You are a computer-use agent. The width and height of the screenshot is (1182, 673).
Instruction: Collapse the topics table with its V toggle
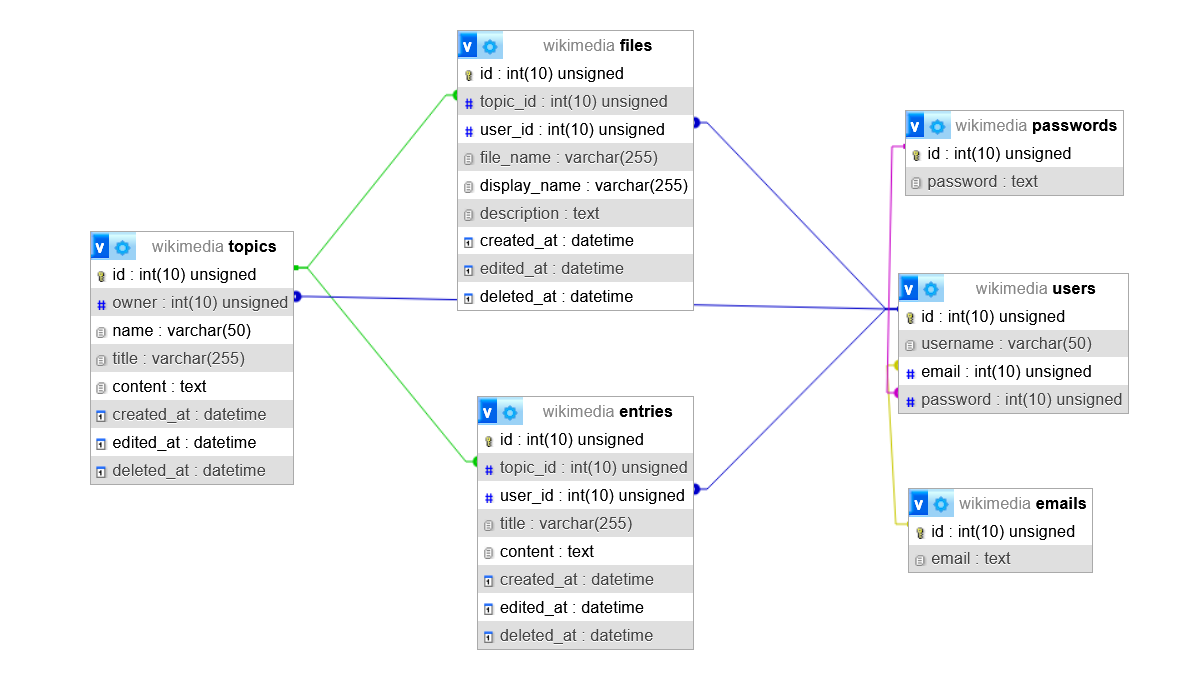(x=100, y=247)
